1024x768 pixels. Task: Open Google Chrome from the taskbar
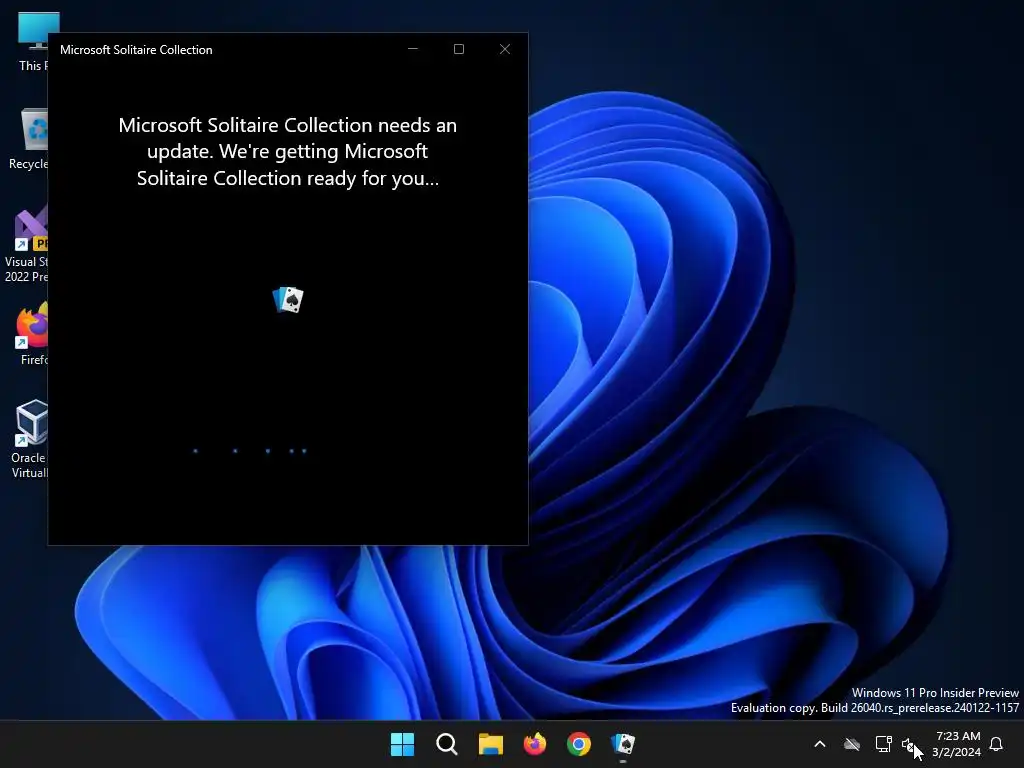(x=579, y=744)
